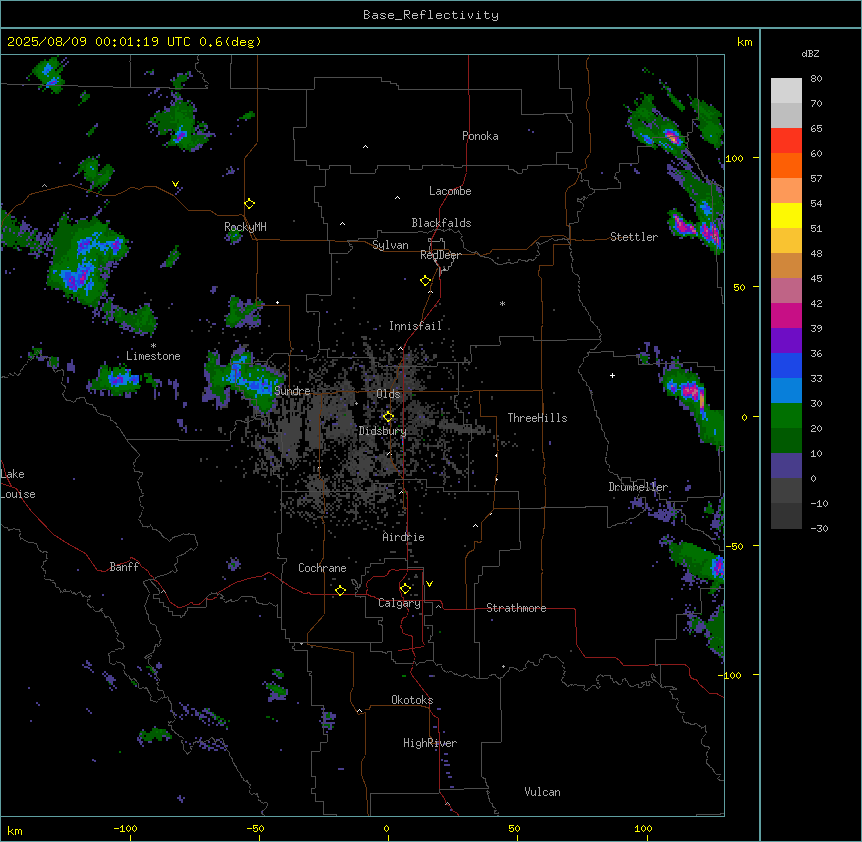Viewport: 862px width, 842px height.
Task: Click the Calgary city label
Action: [400, 603]
